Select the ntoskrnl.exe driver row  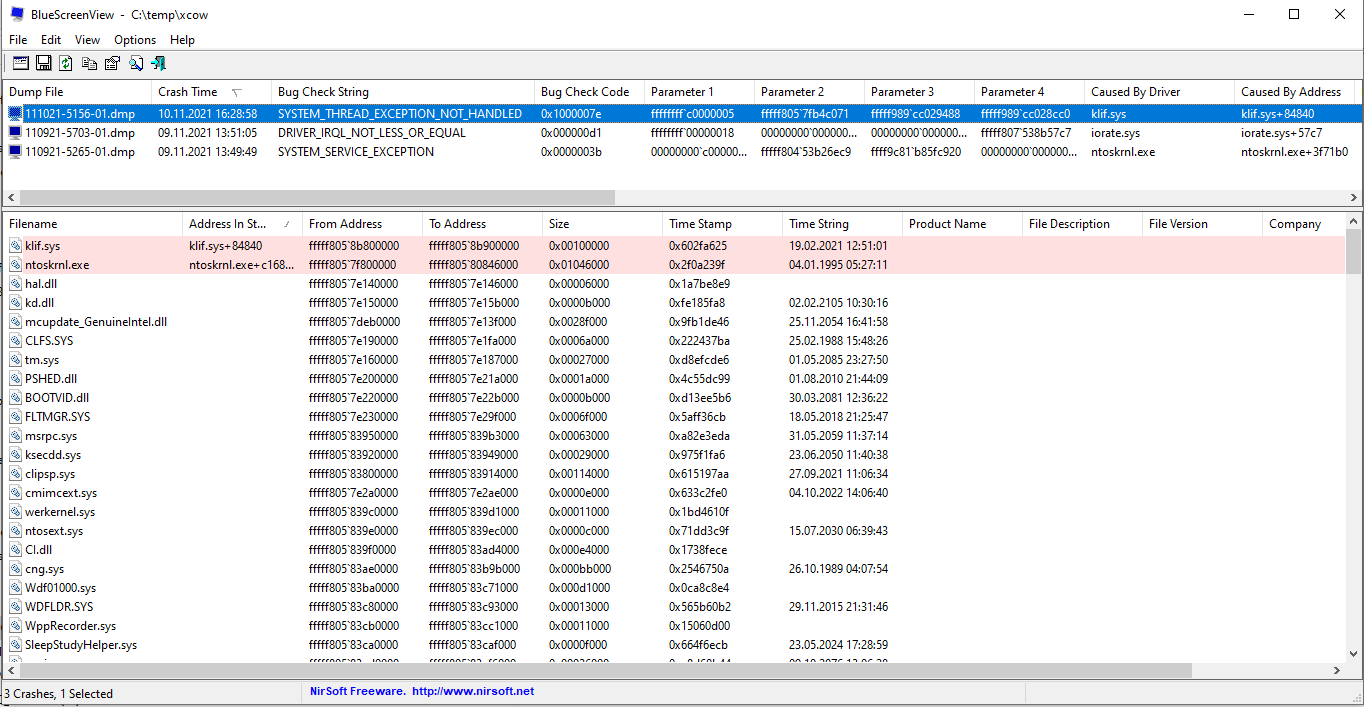(674, 264)
